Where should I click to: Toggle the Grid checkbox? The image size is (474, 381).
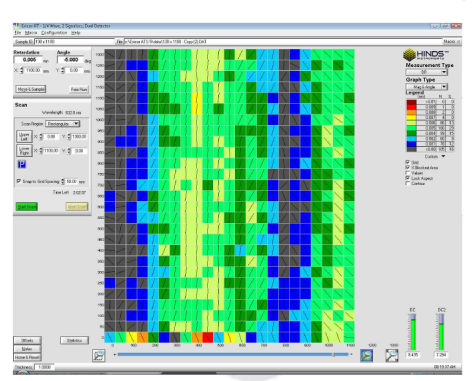(x=407, y=162)
